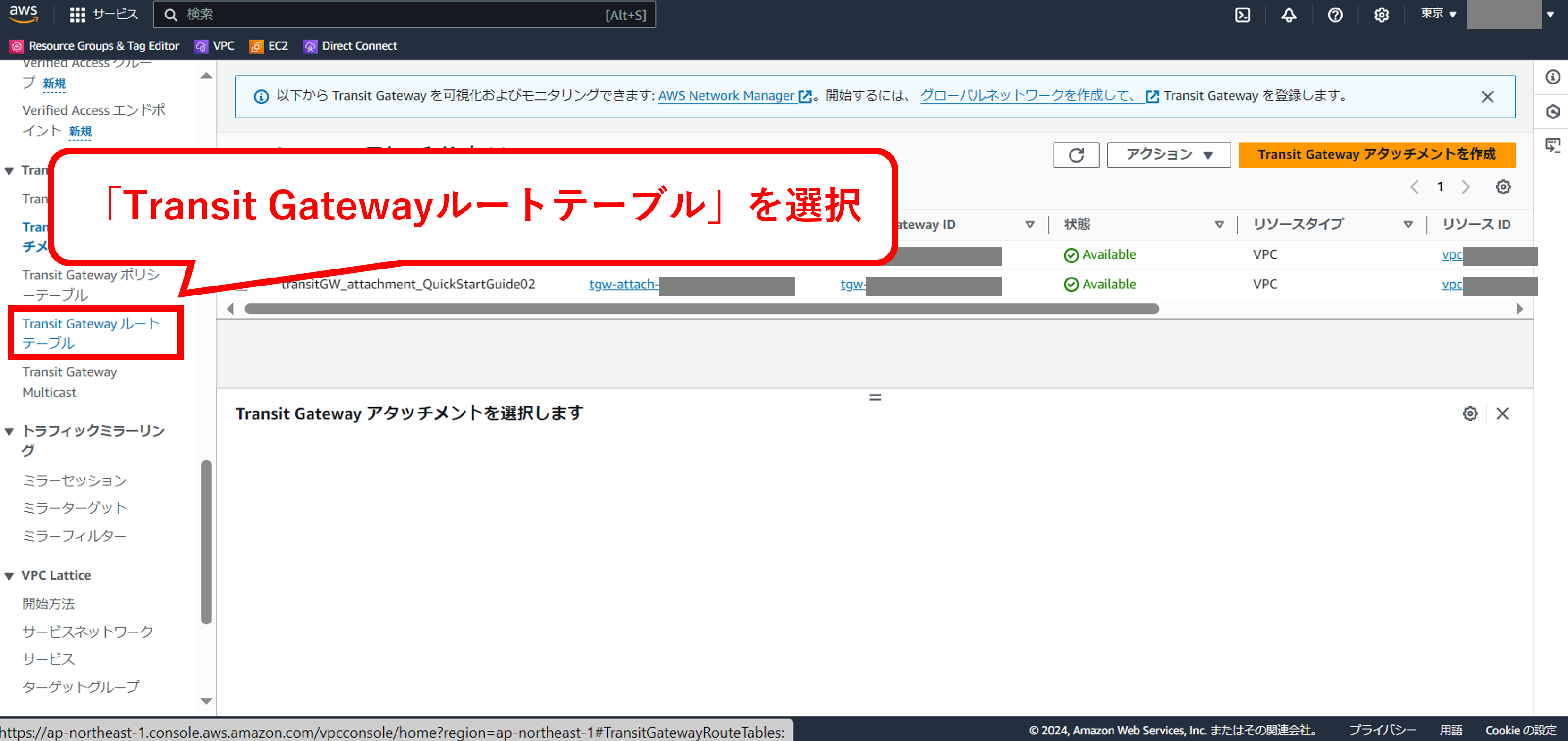
Task: Open Verified Access エンドポイント in sidebar
Action: pos(94,120)
